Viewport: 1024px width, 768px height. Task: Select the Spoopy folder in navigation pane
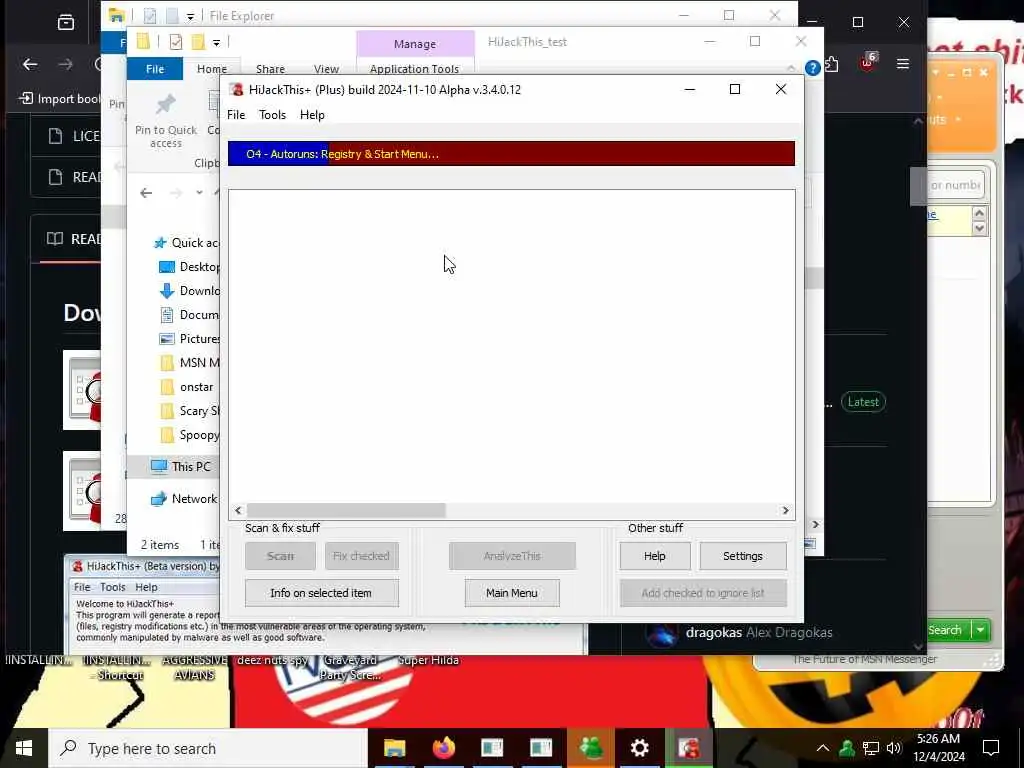[189, 435]
